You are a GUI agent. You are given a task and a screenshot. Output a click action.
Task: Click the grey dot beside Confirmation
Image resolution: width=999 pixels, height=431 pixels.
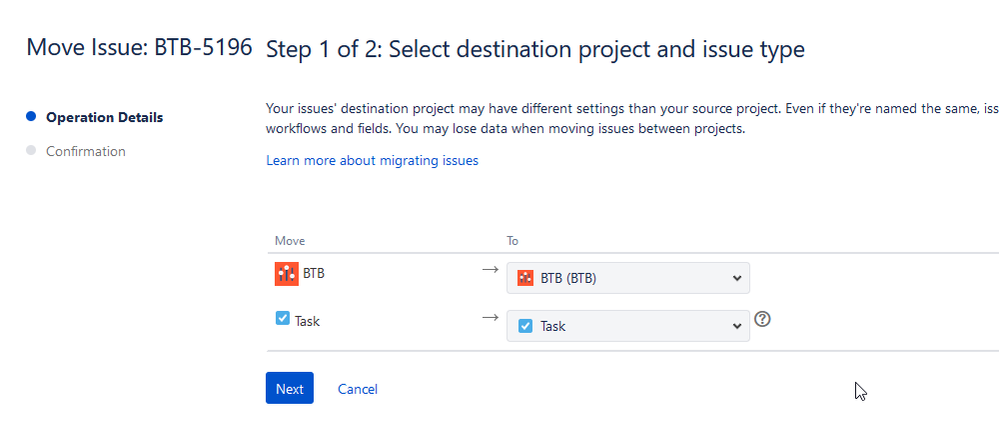point(31,150)
